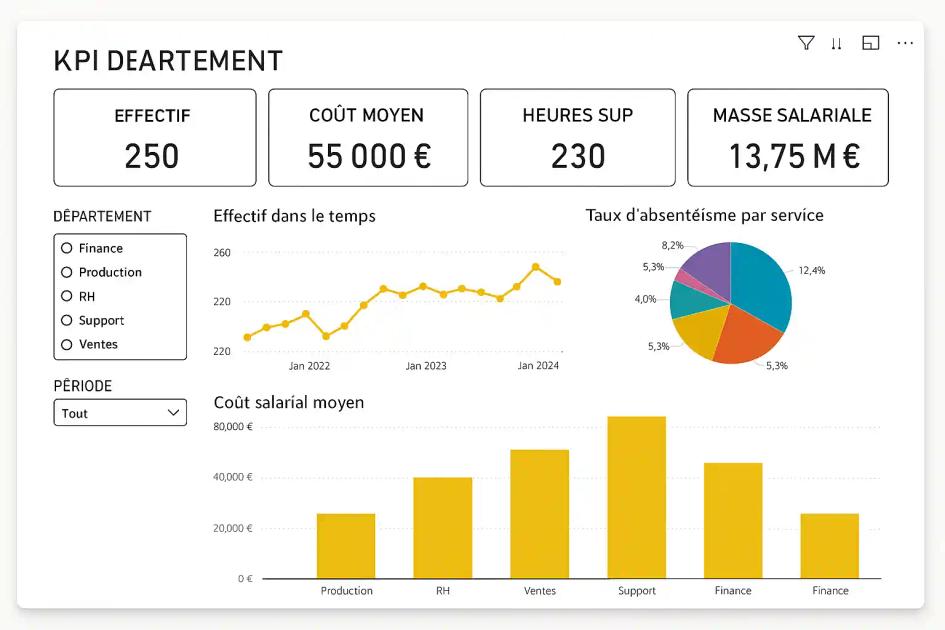
Task: Click the sort icon in the header
Action: point(838,43)
